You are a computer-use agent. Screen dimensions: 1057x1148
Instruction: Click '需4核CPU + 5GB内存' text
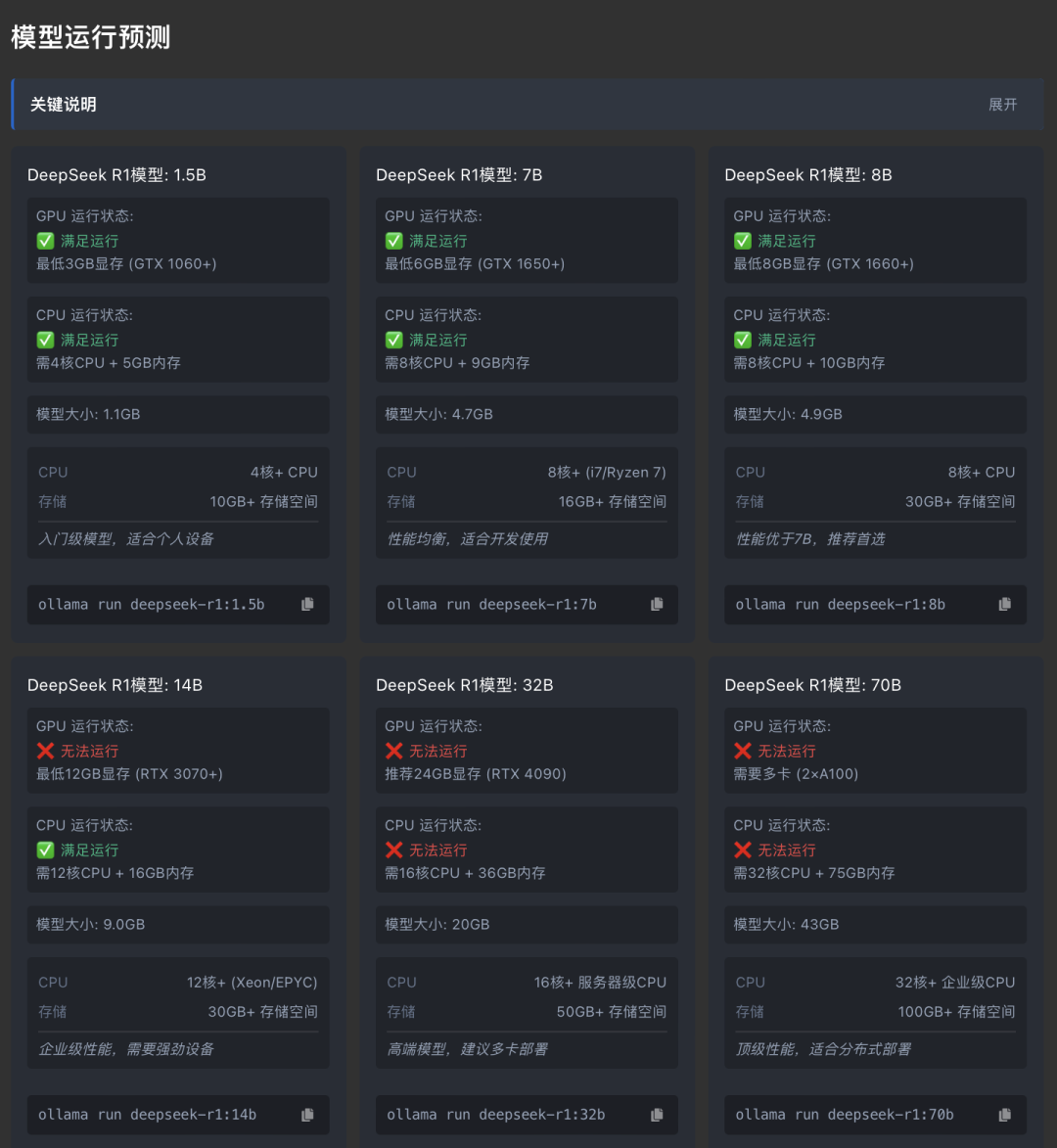[109, 363]
